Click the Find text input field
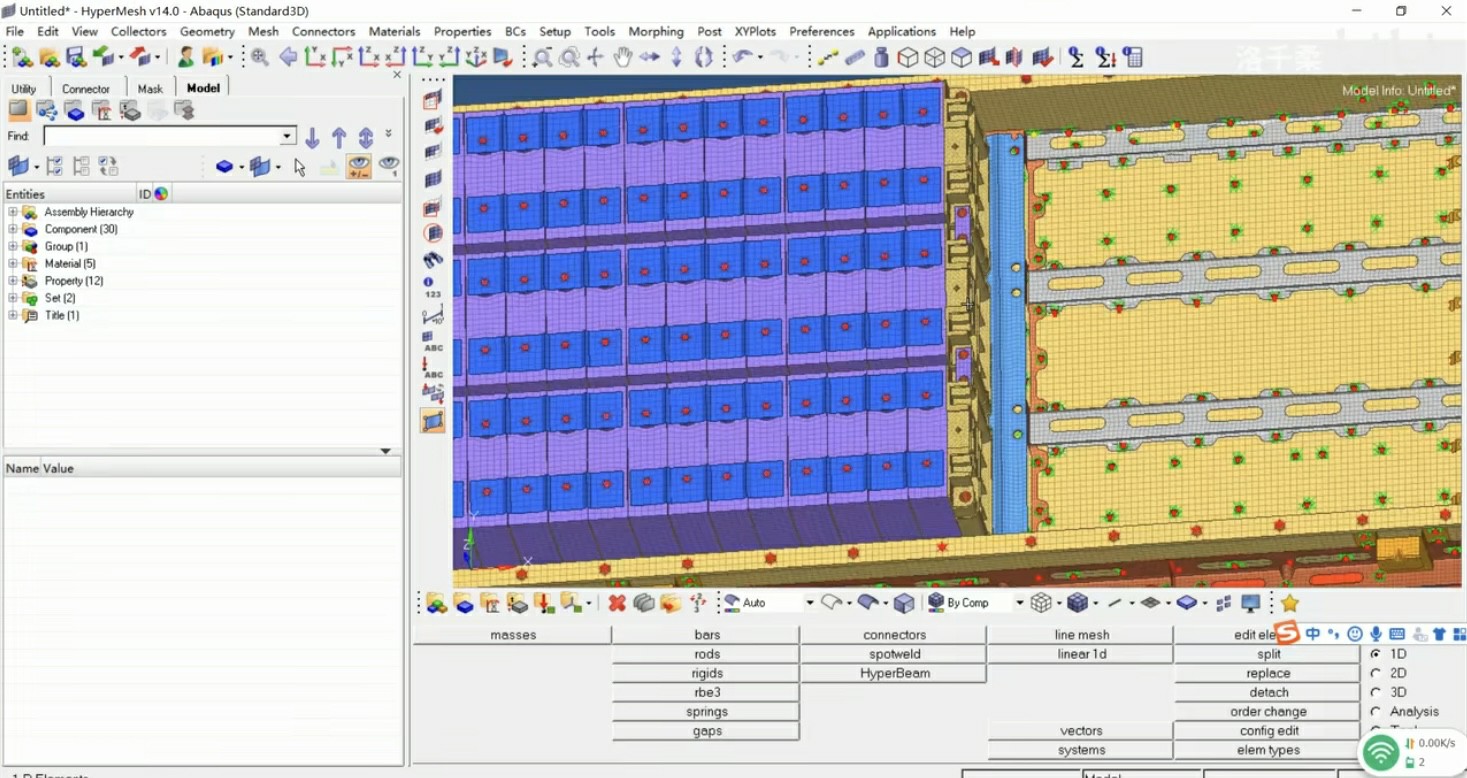The image size is (1467, 778). (162, 136)
